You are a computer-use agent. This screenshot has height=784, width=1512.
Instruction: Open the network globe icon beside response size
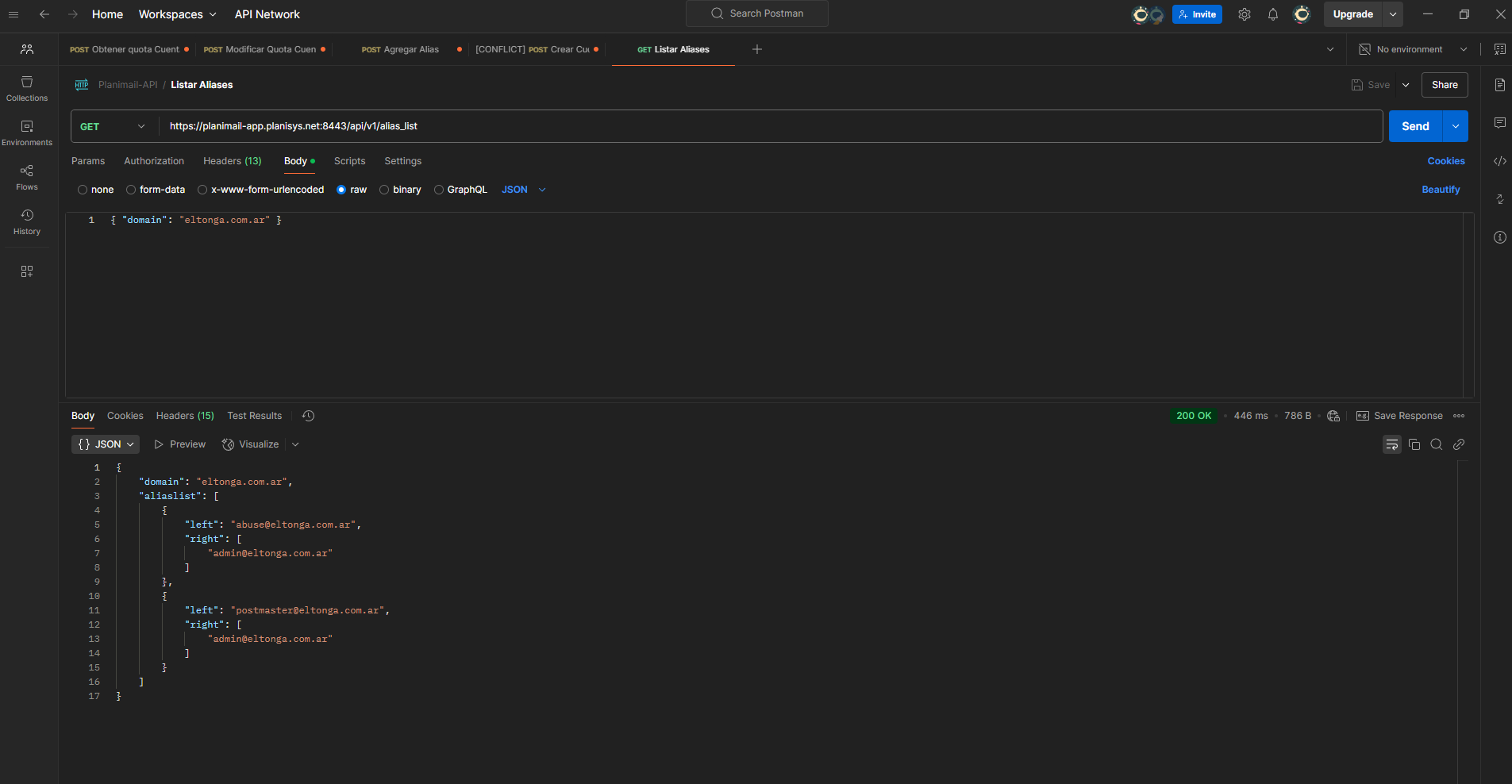coord(1333,416)
